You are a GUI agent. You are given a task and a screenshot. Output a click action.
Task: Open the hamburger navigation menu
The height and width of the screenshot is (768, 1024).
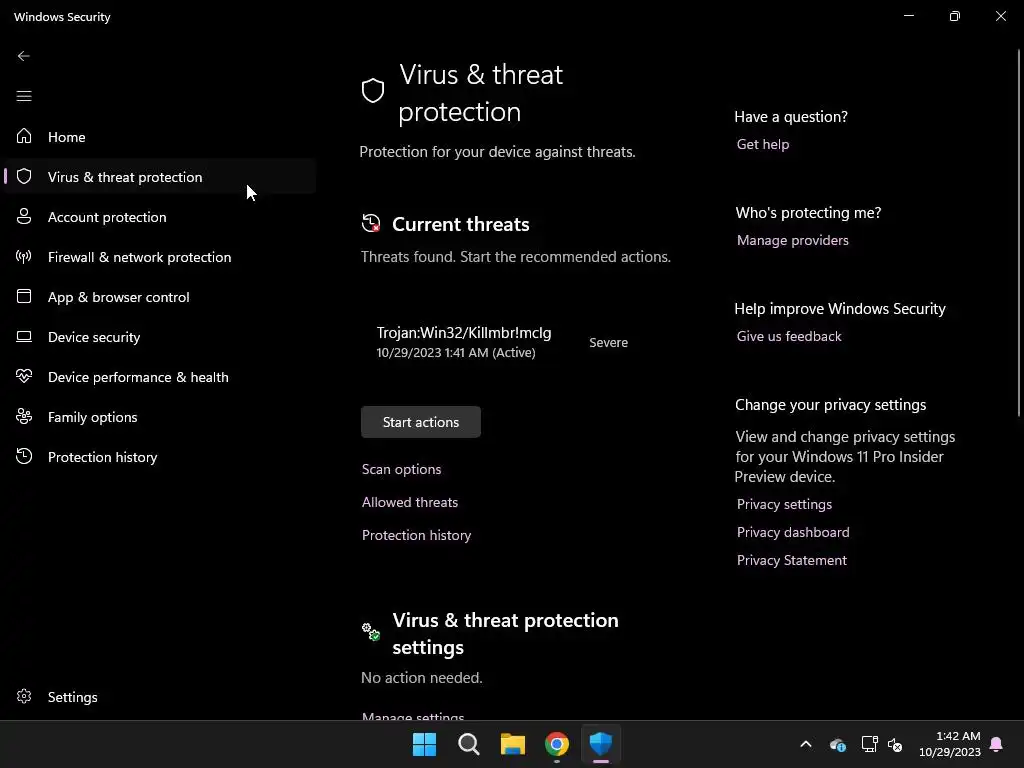[24, 97]
